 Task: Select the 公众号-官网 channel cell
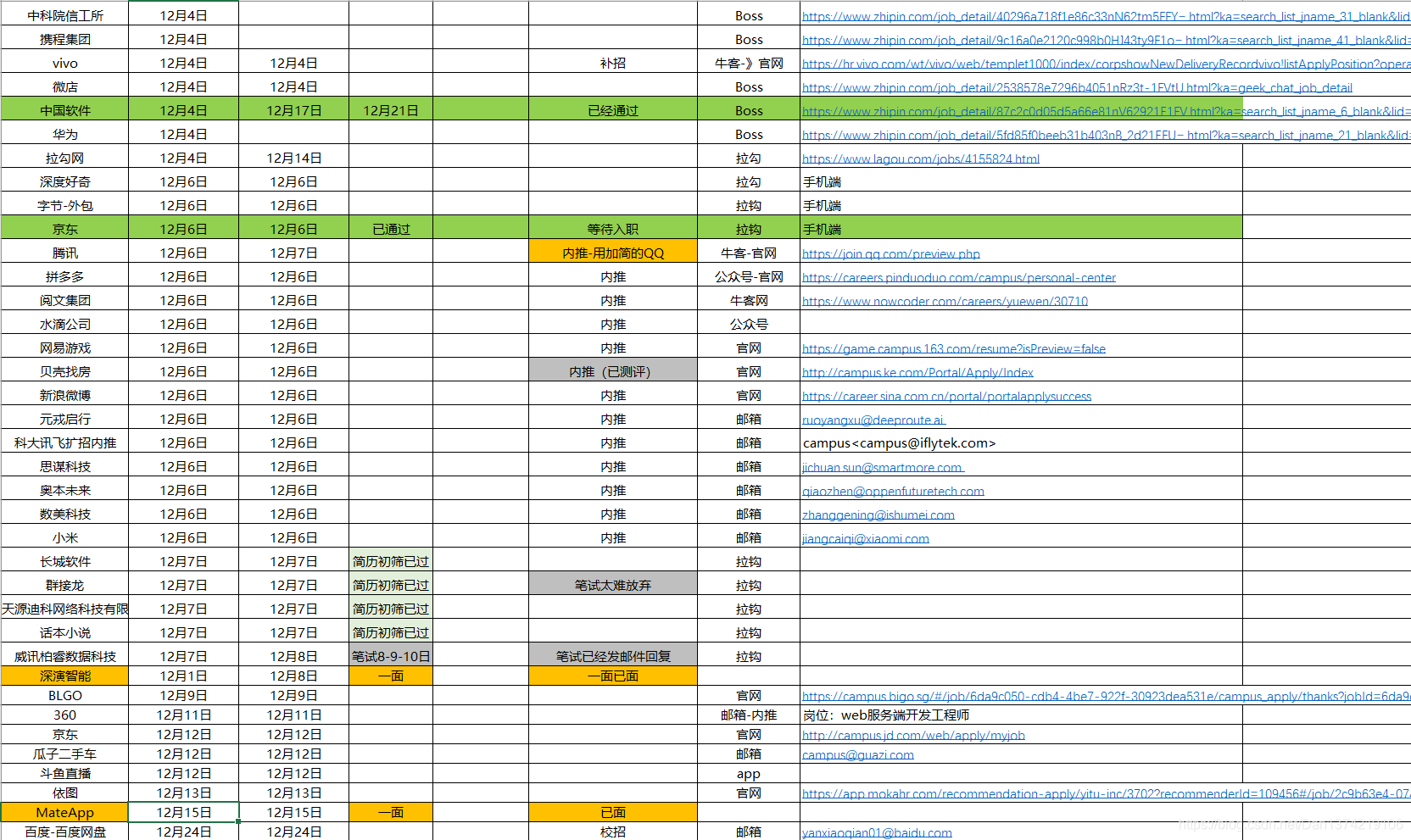[x=749, y=276]
